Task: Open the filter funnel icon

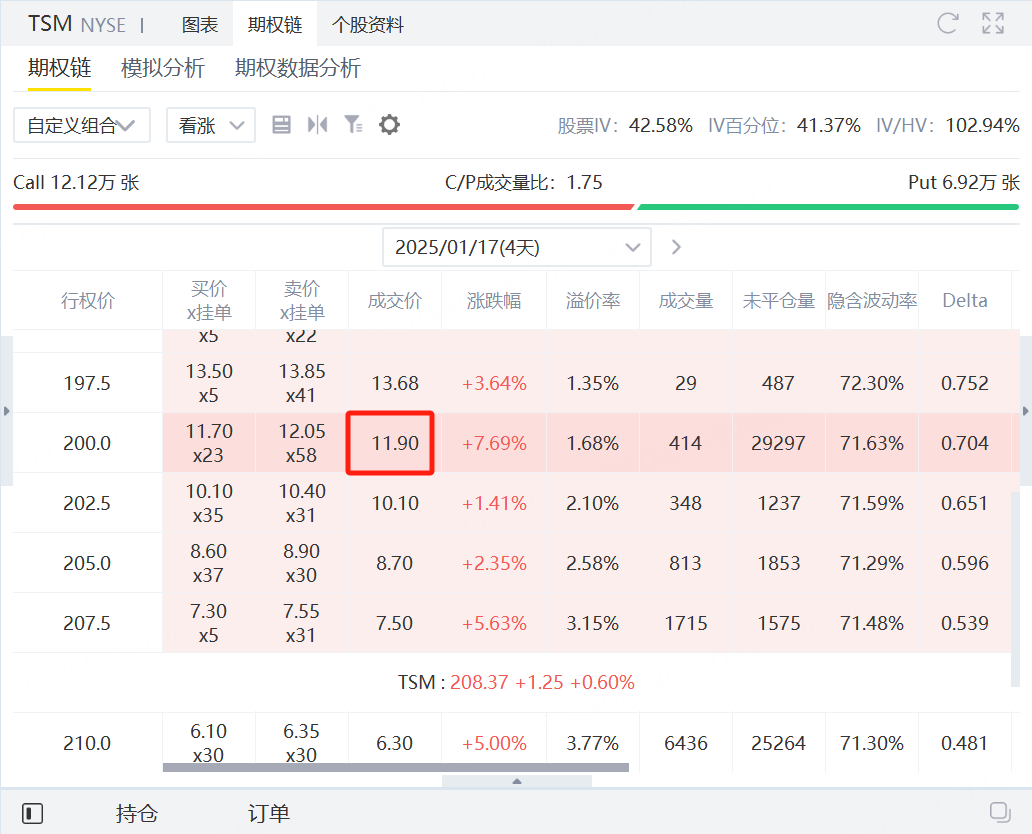Action: pos(353,124)
